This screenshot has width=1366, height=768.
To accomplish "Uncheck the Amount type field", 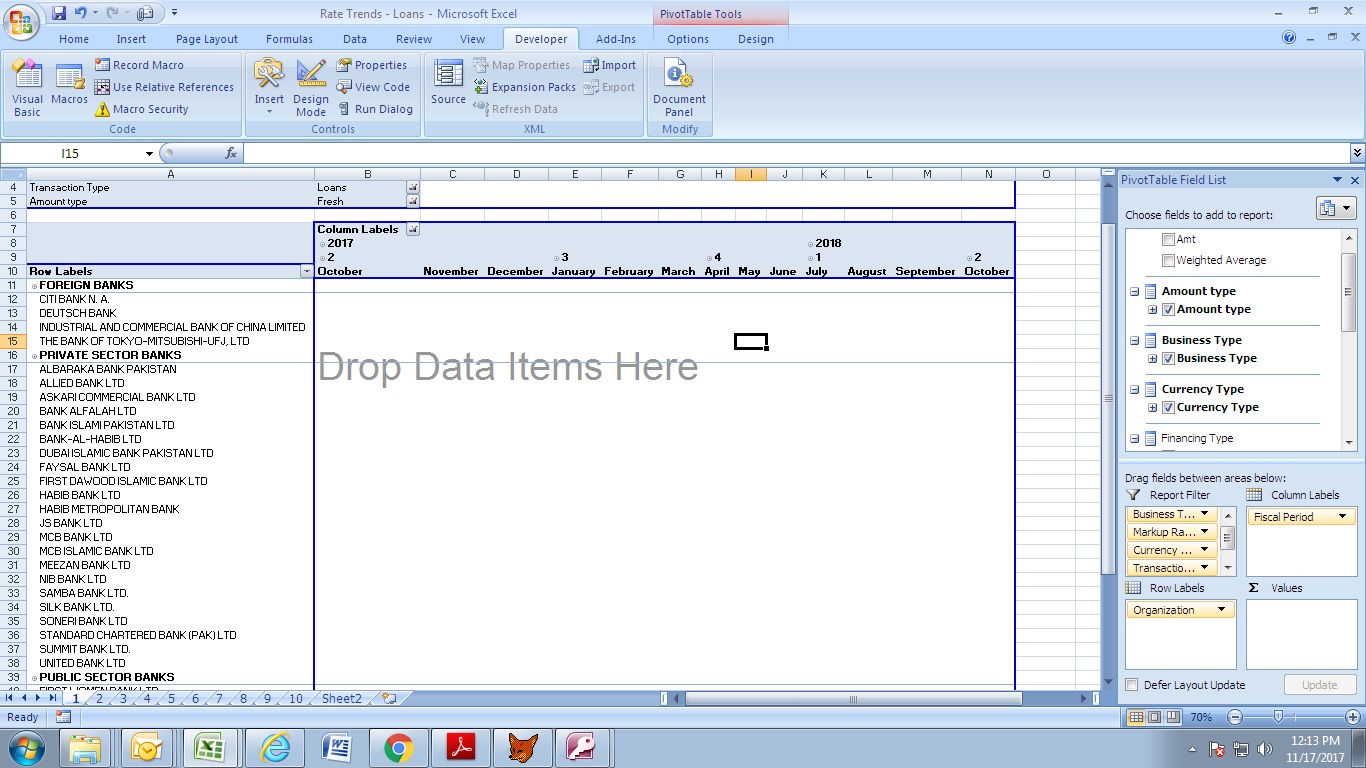I will click(1168, 310).
